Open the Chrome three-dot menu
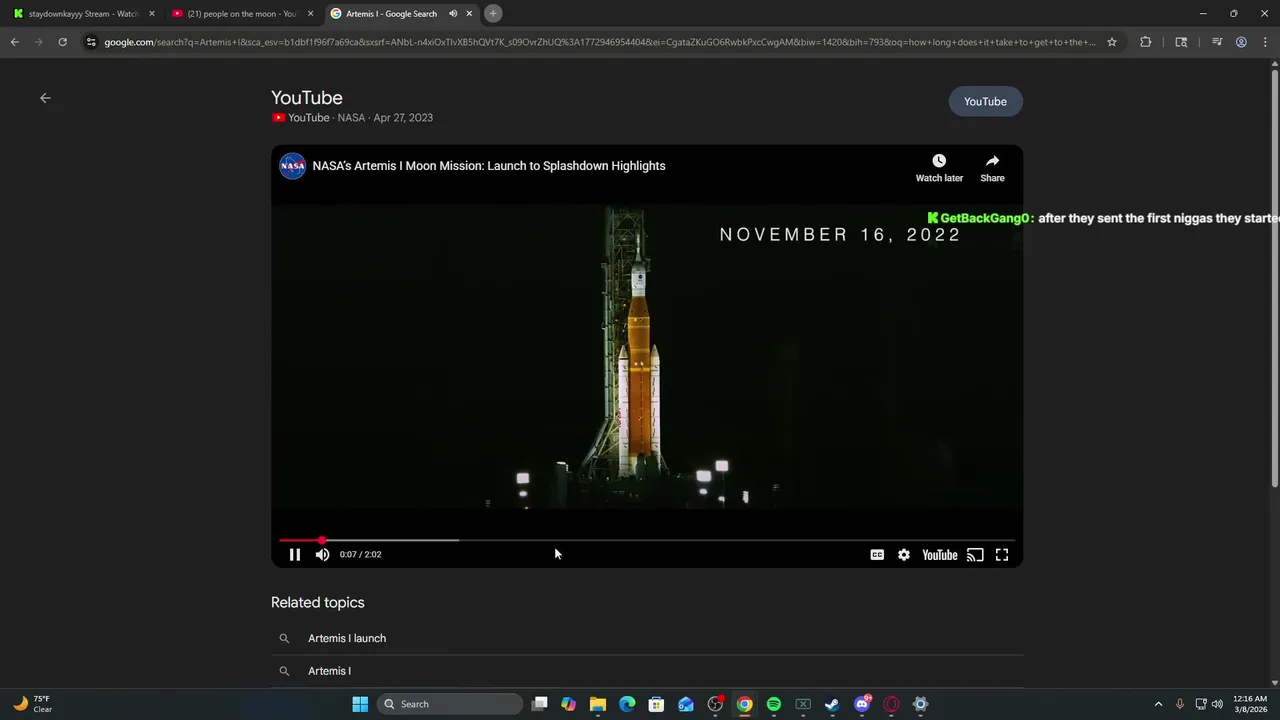This screenshot has width=1280, height=720. coord(1265,42)
